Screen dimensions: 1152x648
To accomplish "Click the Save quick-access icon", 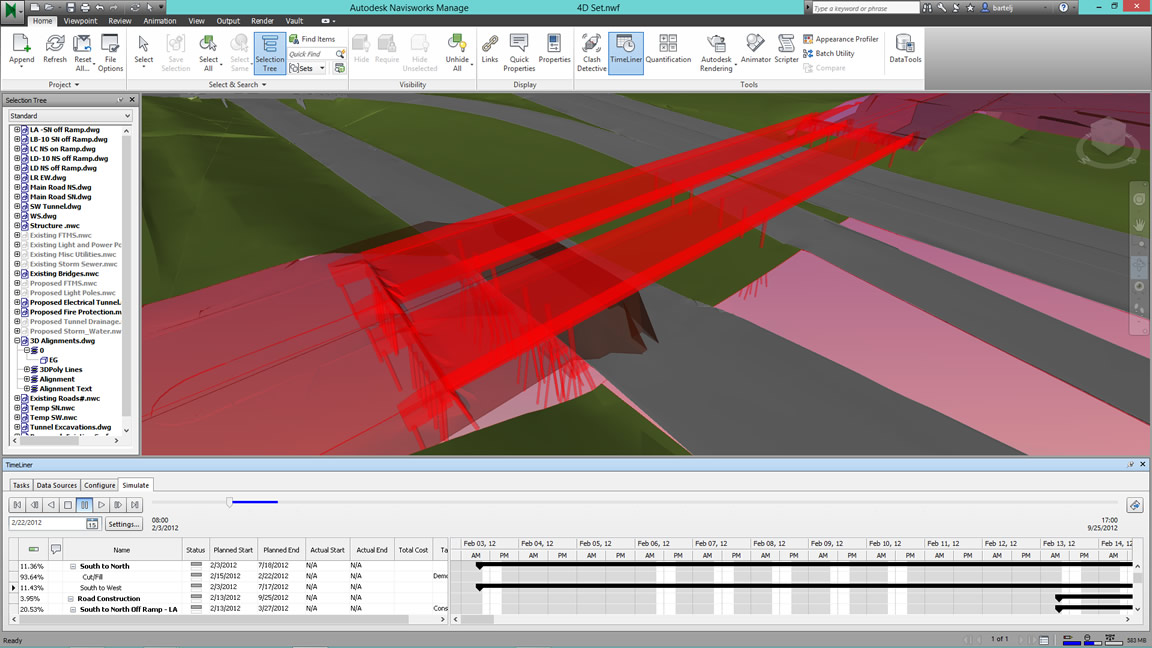I will [x=70, y=7].
